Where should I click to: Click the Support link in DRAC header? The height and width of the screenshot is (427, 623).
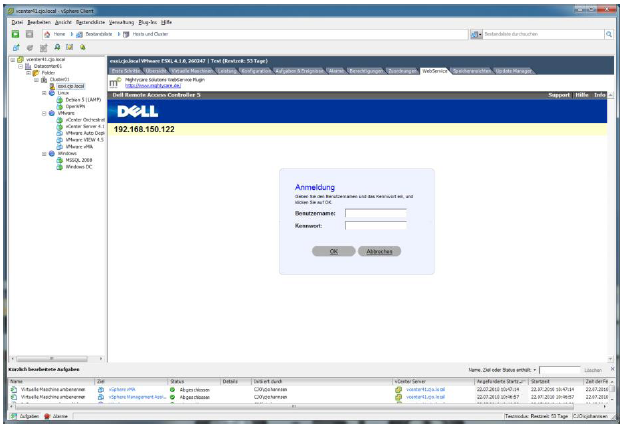coord(559,95)
